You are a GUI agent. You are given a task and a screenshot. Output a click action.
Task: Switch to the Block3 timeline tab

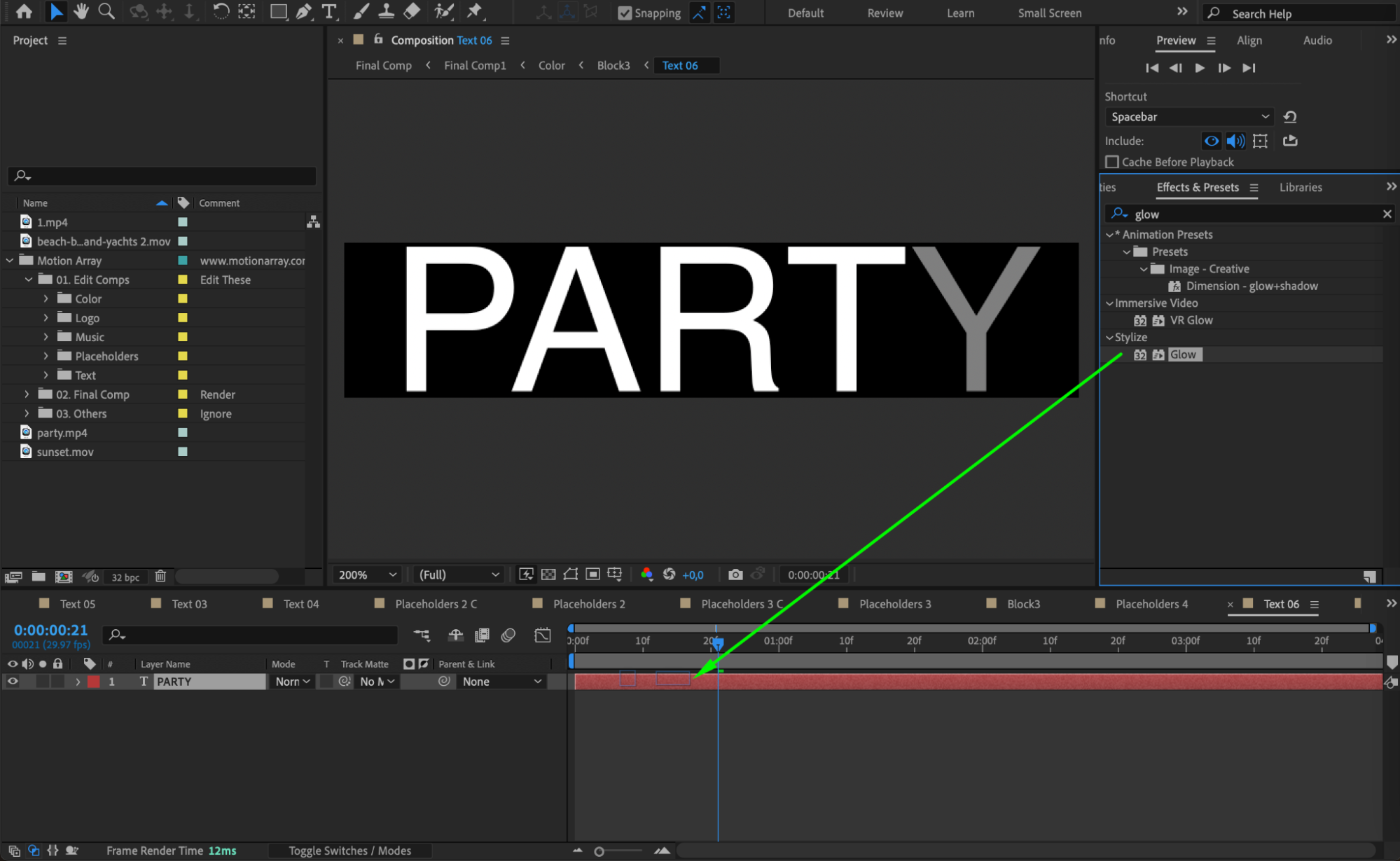(x=1023, y=604)
